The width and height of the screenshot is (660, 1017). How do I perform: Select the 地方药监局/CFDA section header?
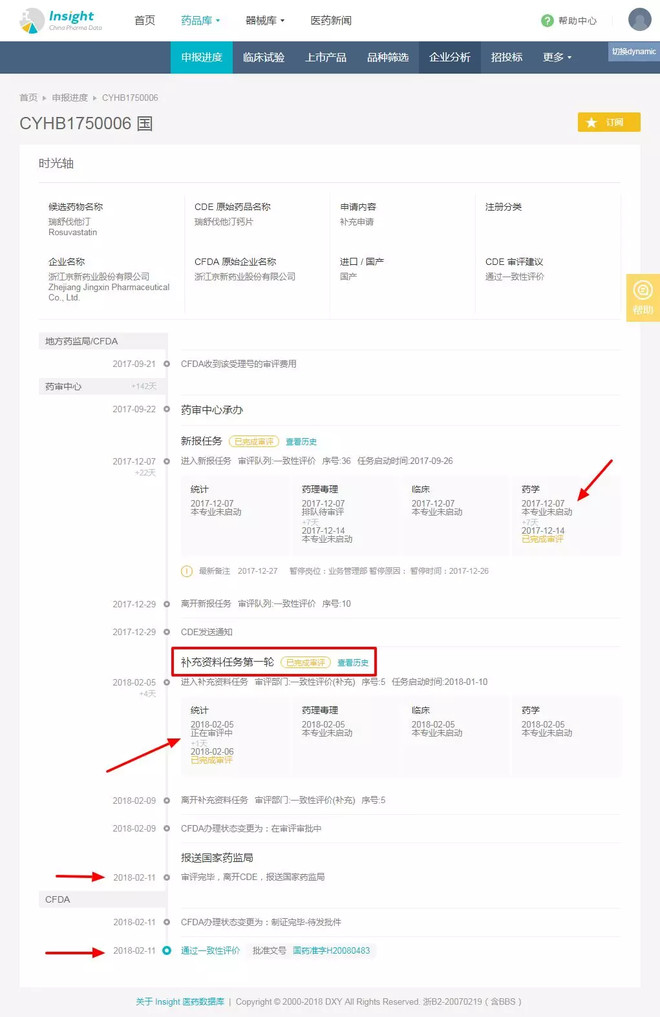point(102,341)
